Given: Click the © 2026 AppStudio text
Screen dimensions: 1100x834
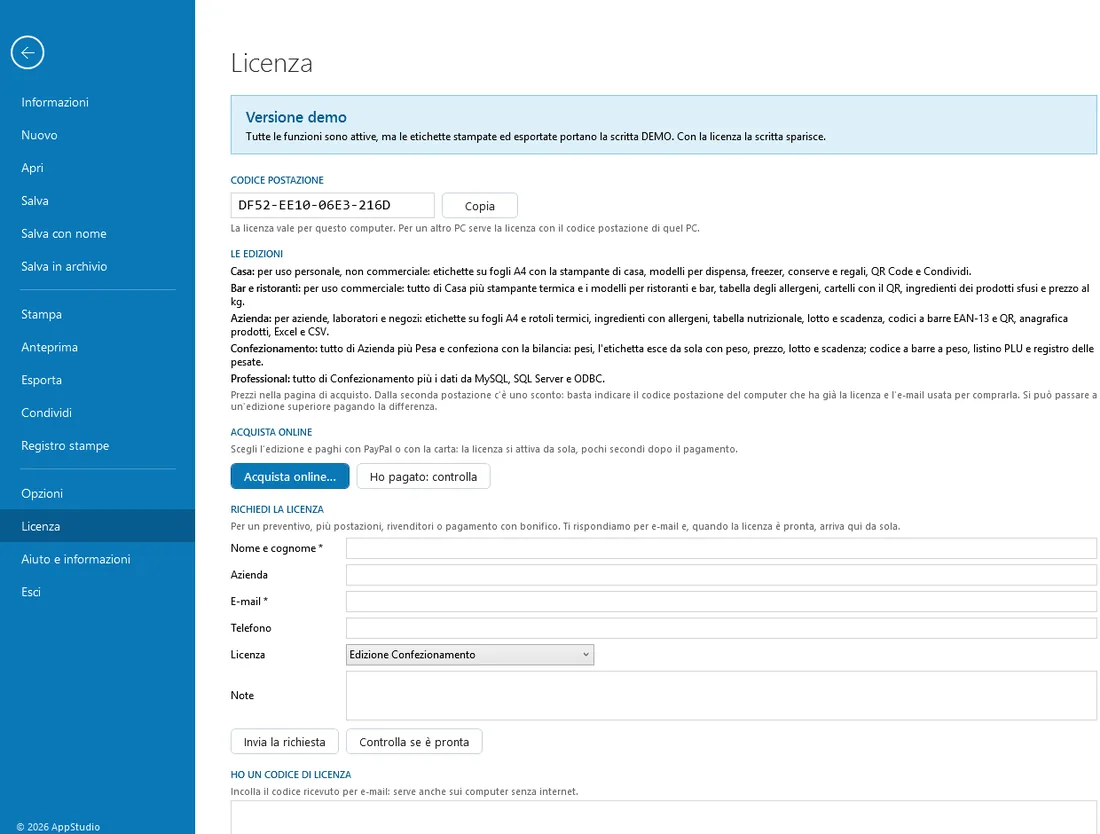Looking at the screenshot, I should pos(58,827).
